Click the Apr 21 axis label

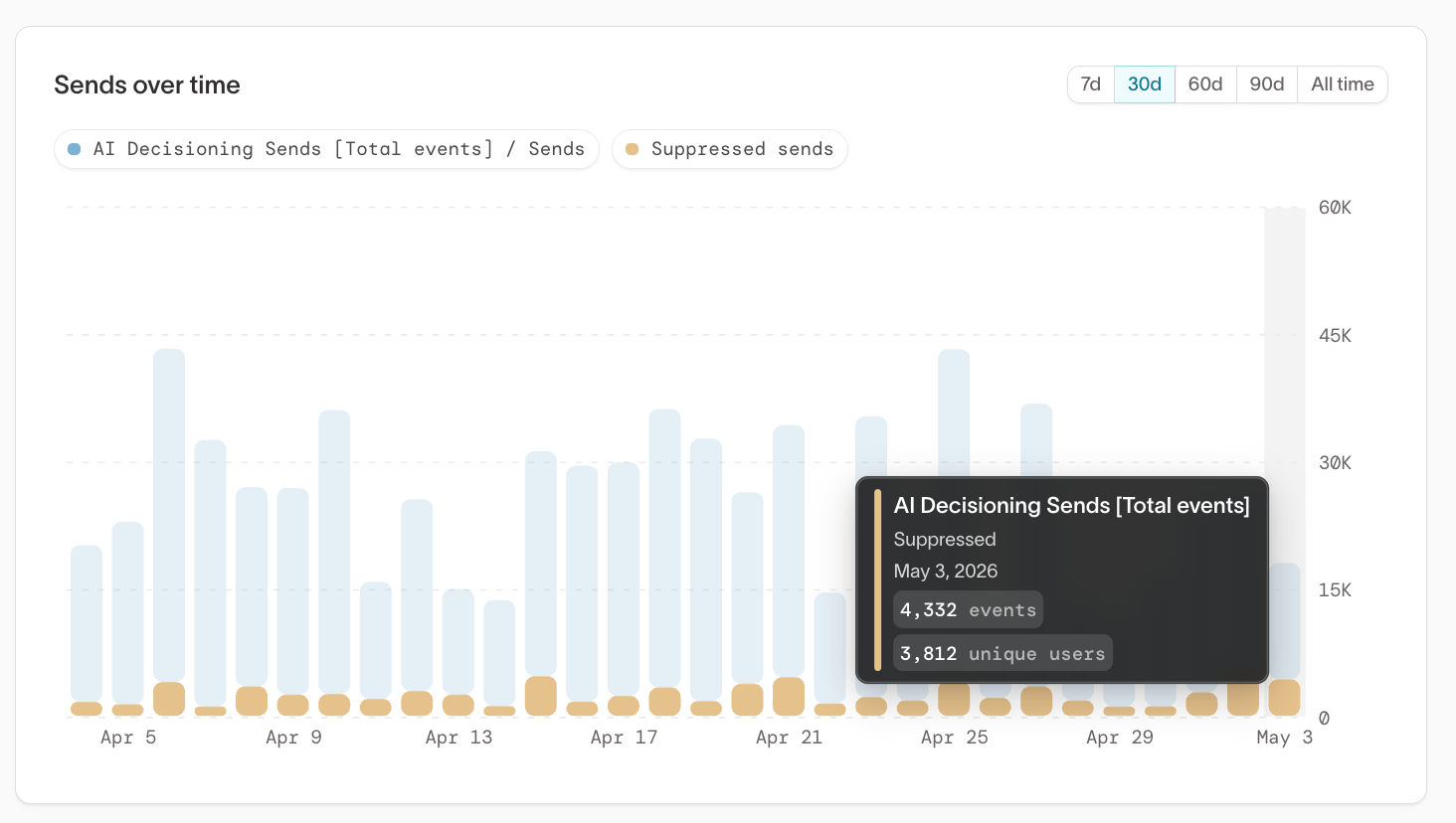click(x=789, y=738)
